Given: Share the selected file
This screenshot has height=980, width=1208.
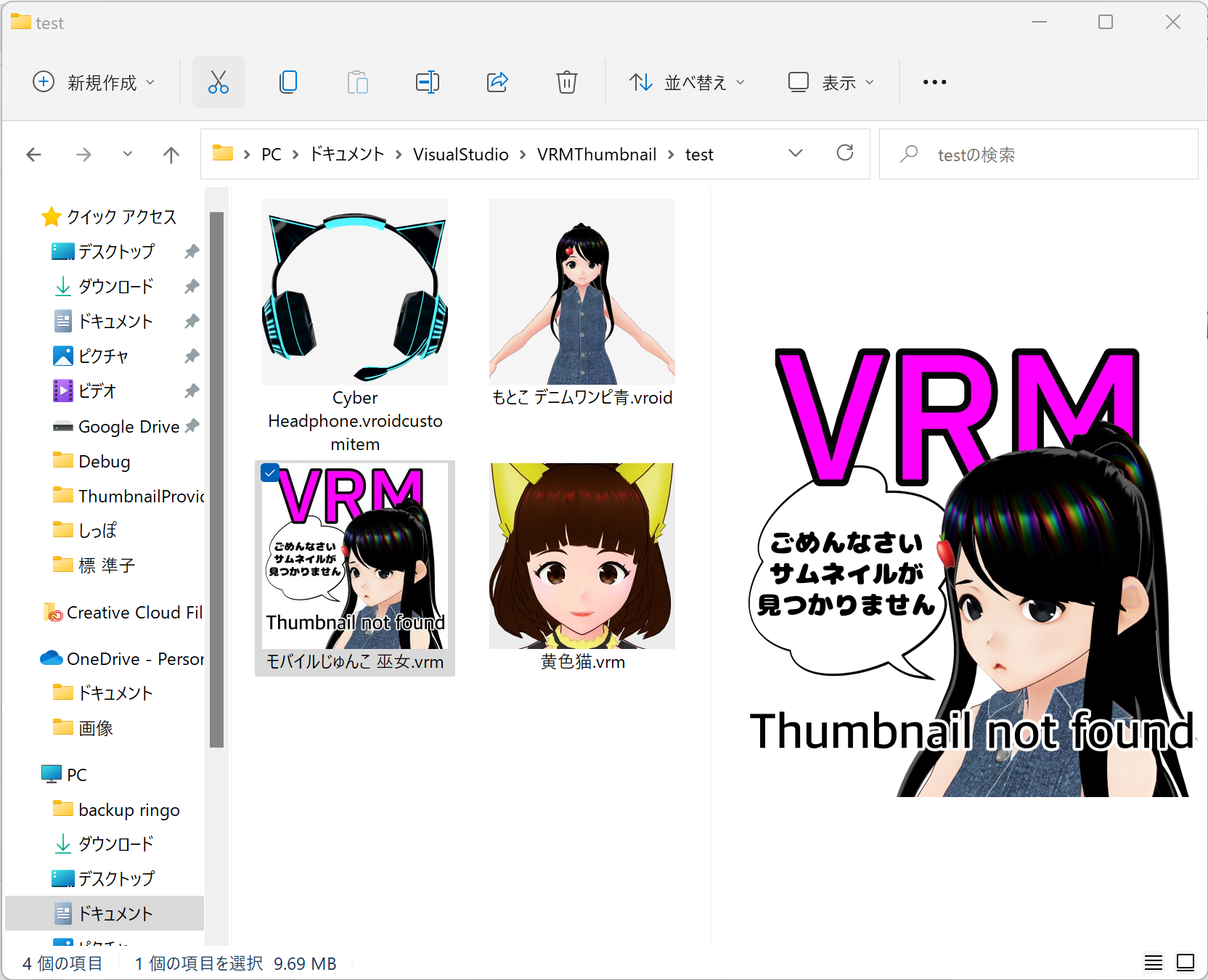Looking at the screenshot, I should pos(497,81).
